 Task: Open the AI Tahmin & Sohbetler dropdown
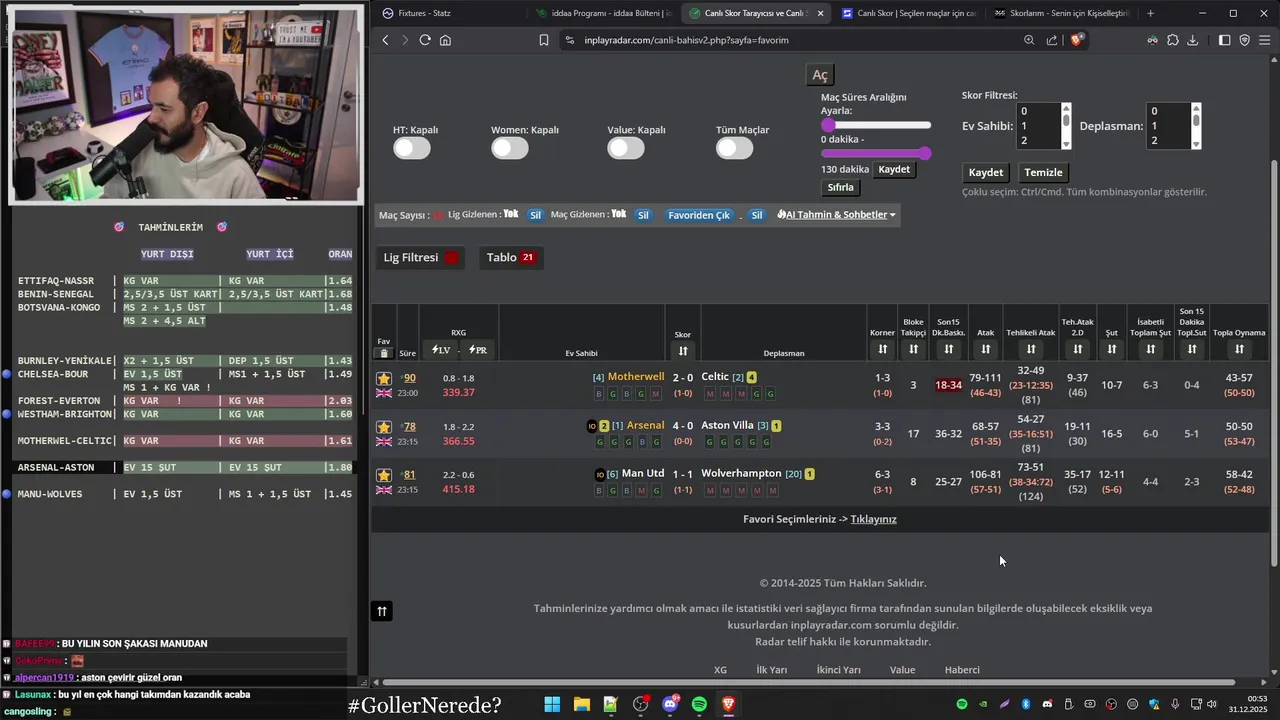tap(836, 215)
